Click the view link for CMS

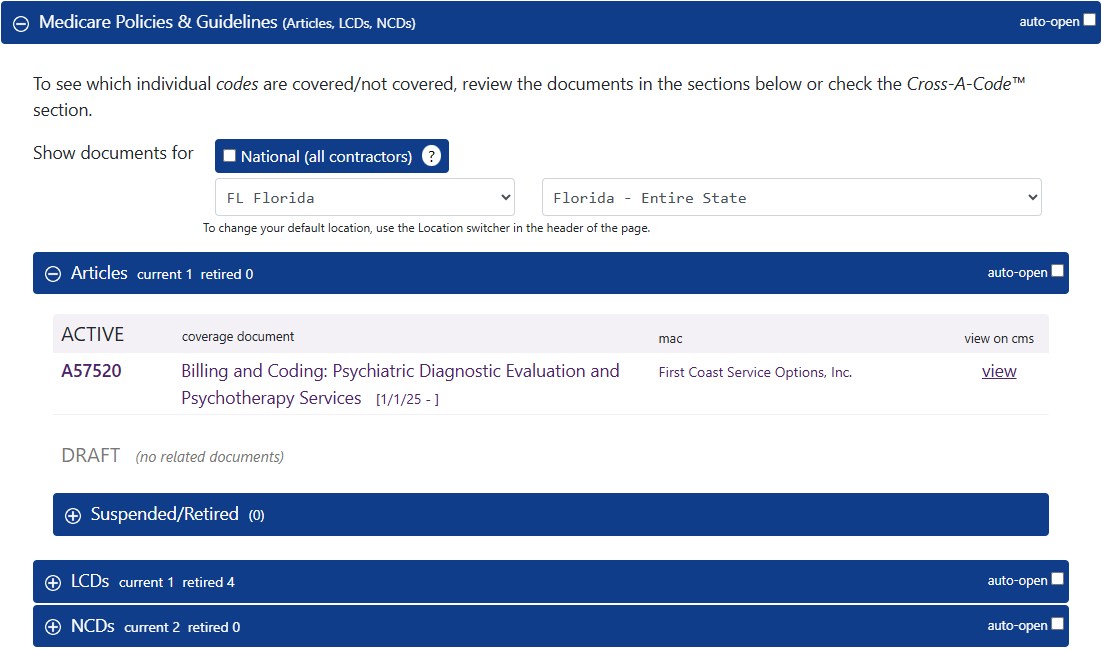click(x=999, y=371)
